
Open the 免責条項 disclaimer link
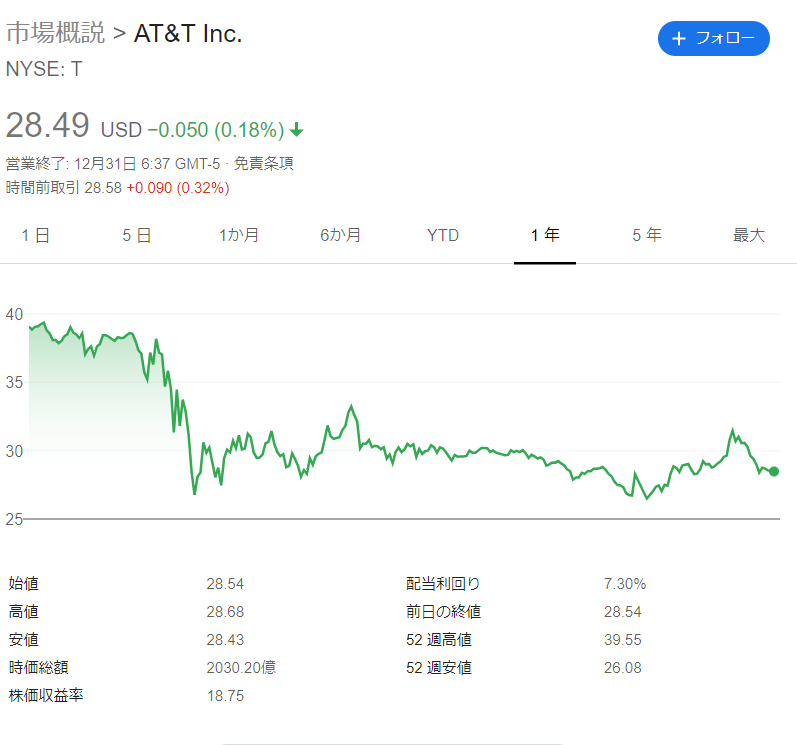(x=263, y=164)
